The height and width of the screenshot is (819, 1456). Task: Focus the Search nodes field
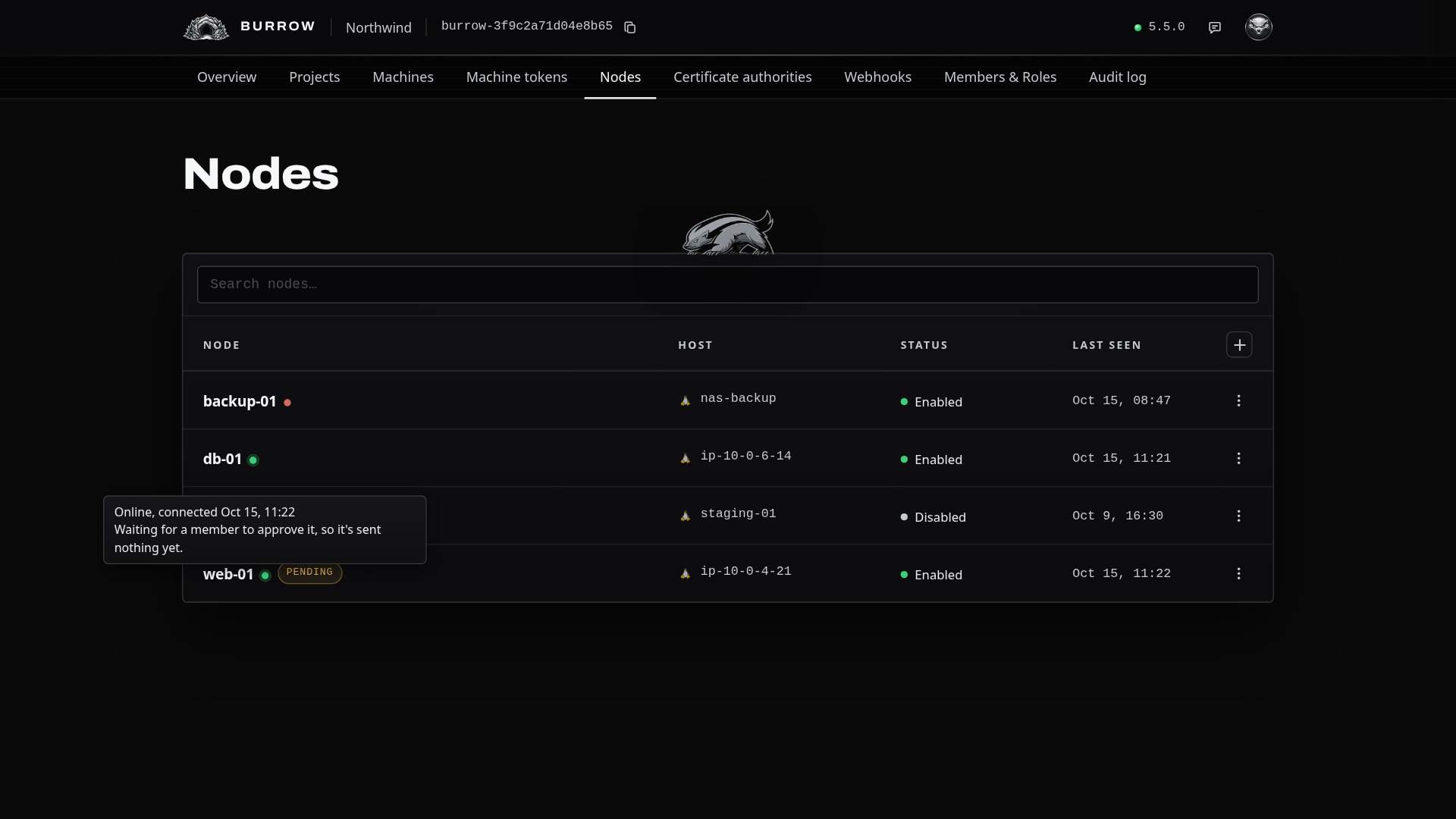727,284
